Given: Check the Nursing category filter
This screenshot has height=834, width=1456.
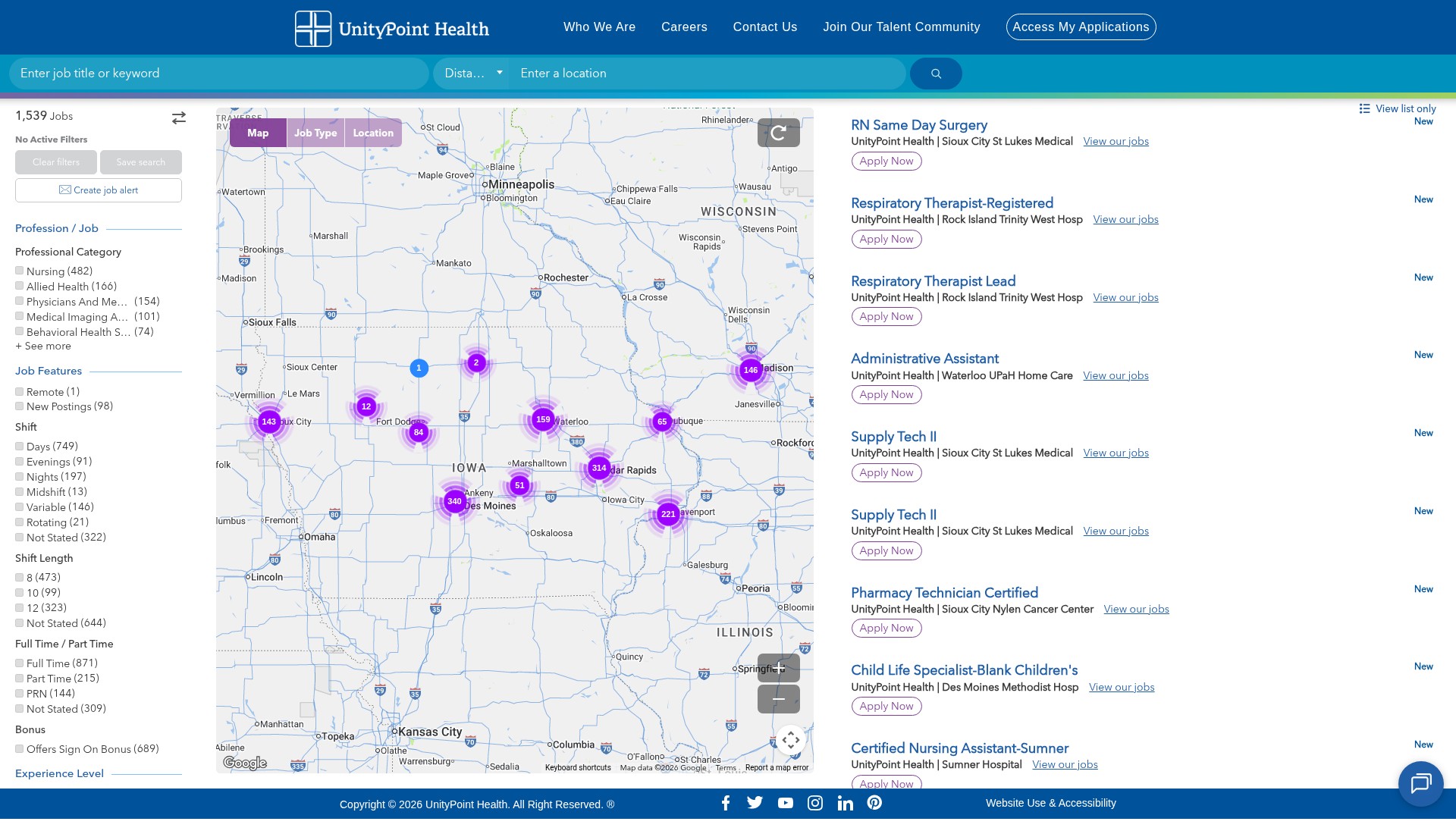Looking at the screenshot, I should [x=20, y=271].
